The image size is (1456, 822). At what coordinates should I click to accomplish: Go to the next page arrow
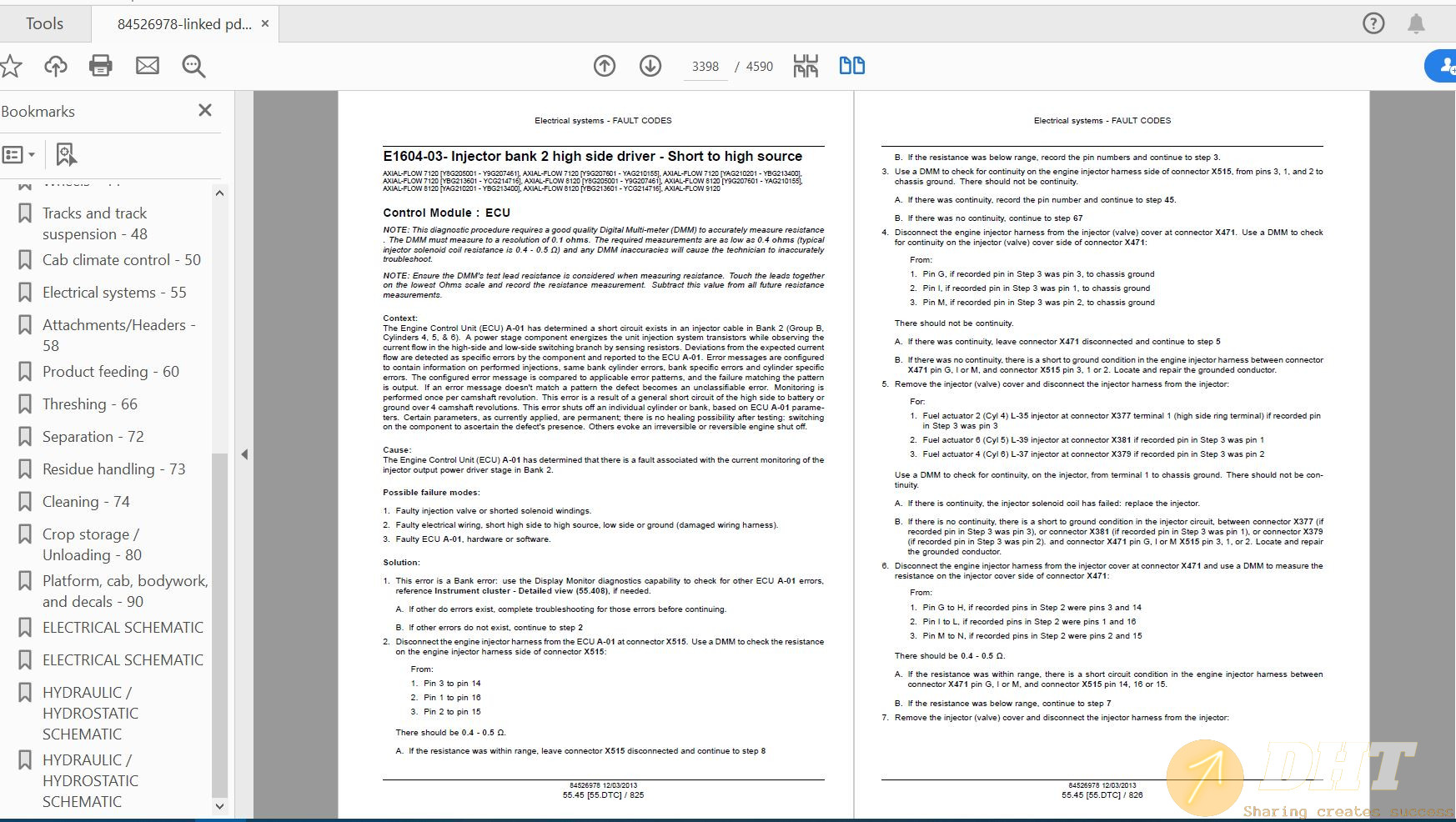pos(650,66)
